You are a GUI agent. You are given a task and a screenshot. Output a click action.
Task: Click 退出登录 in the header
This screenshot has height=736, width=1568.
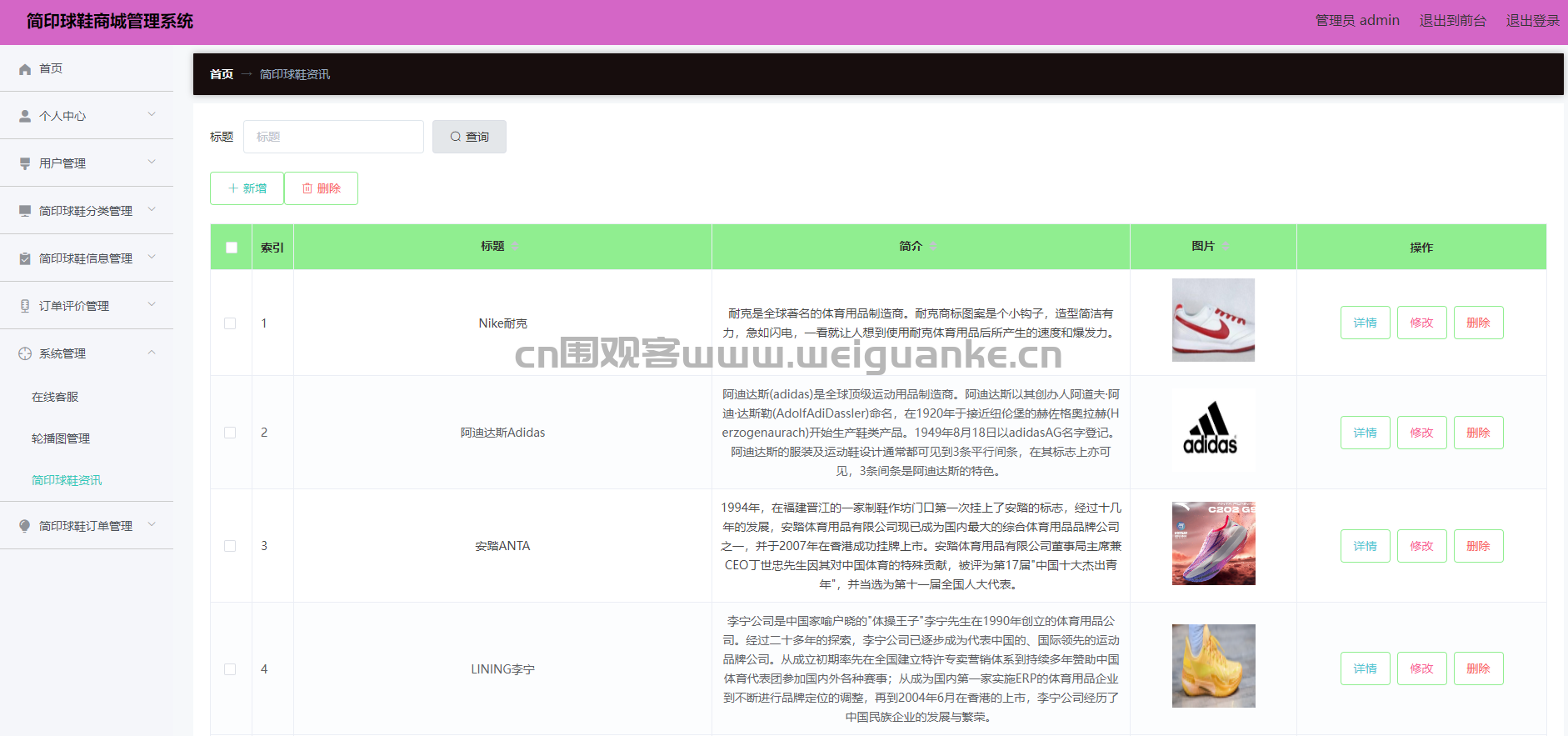coord(1533,20)
